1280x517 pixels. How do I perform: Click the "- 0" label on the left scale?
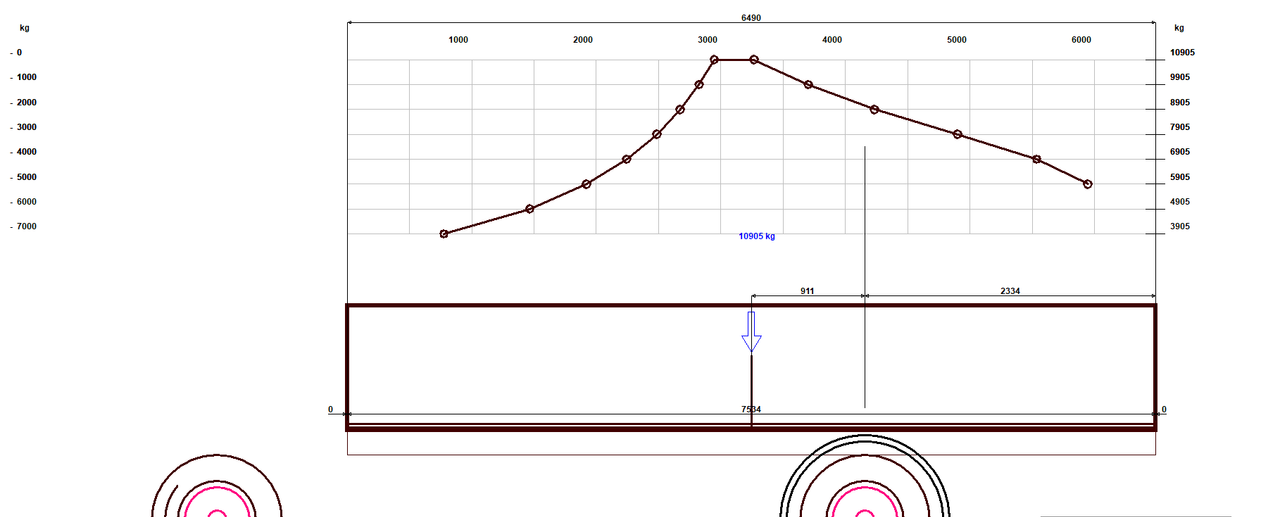[x=16, y=52]
